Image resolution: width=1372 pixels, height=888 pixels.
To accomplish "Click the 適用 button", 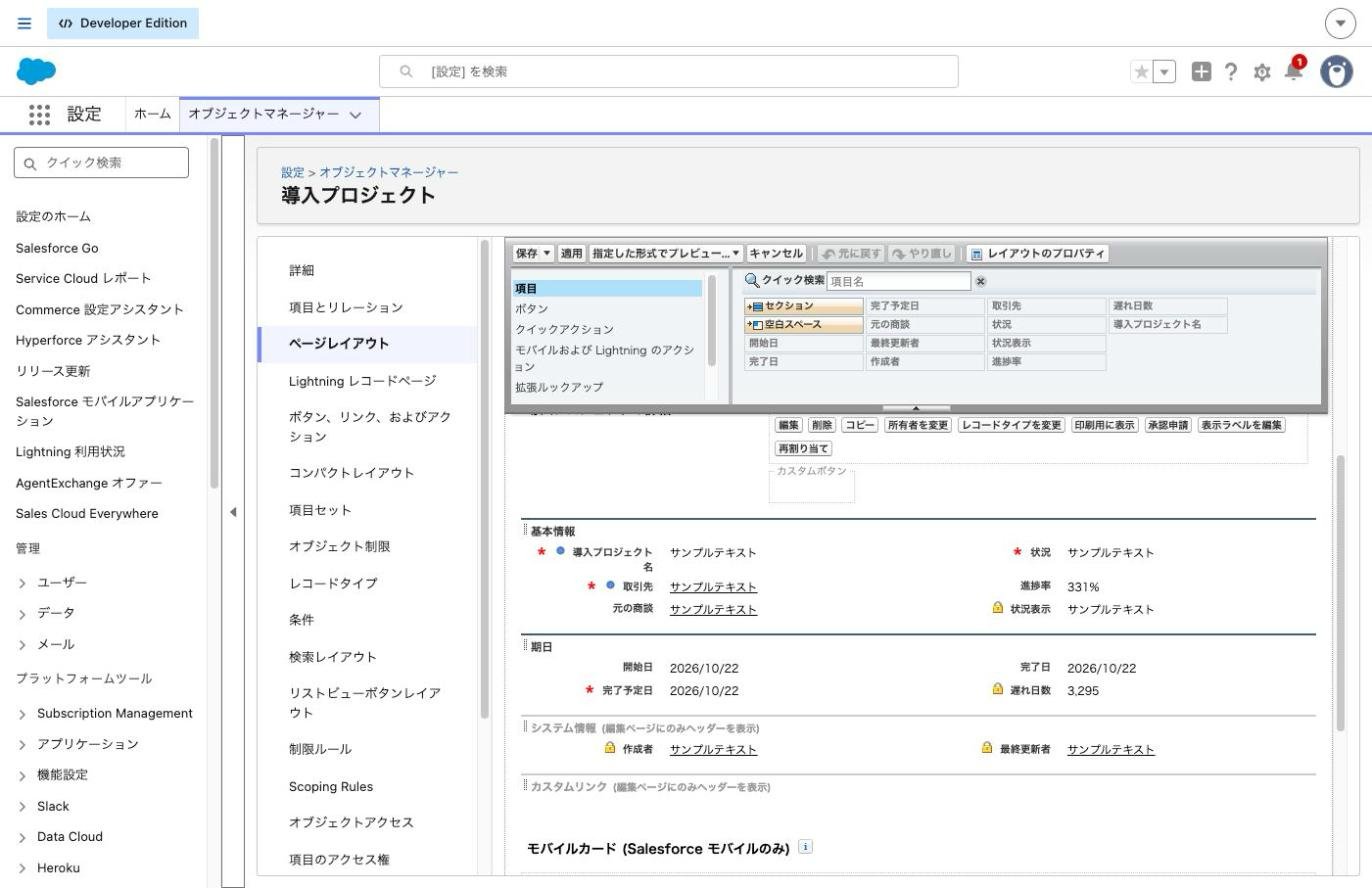I will 571,254.
